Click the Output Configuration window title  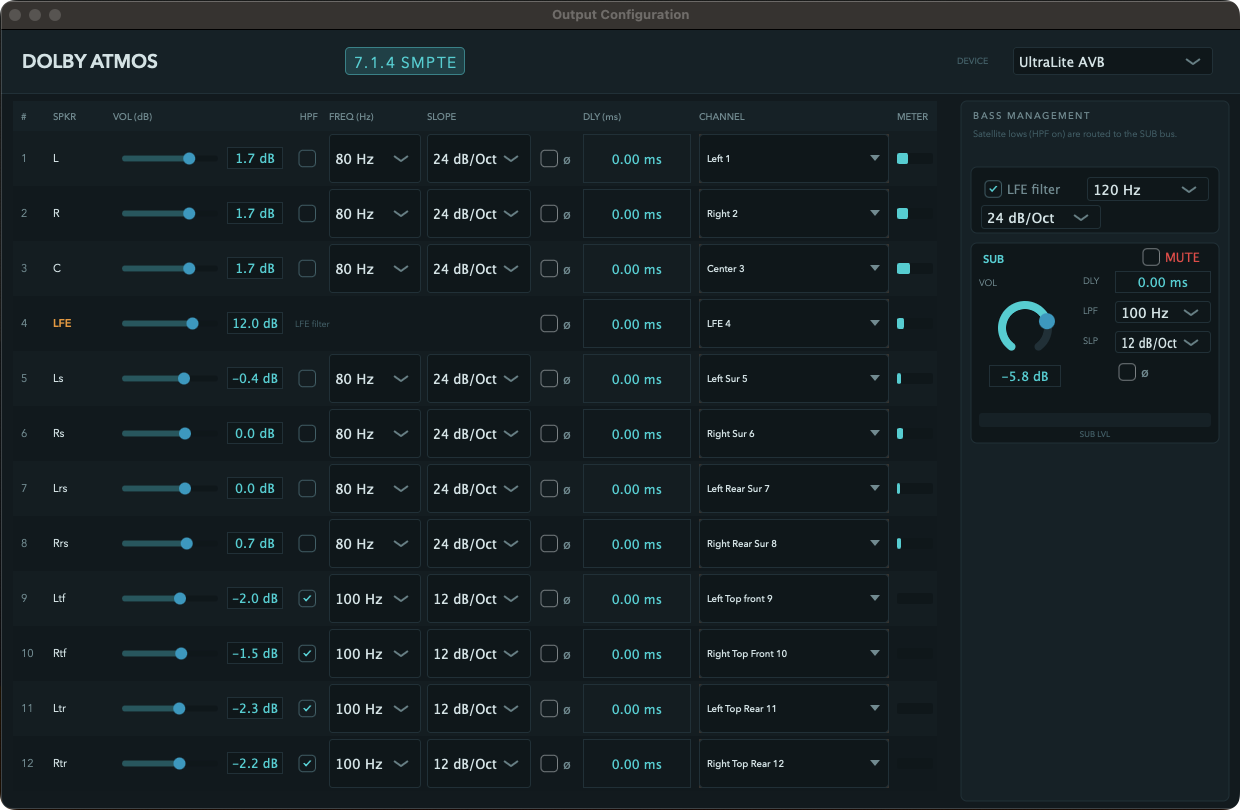620,15
